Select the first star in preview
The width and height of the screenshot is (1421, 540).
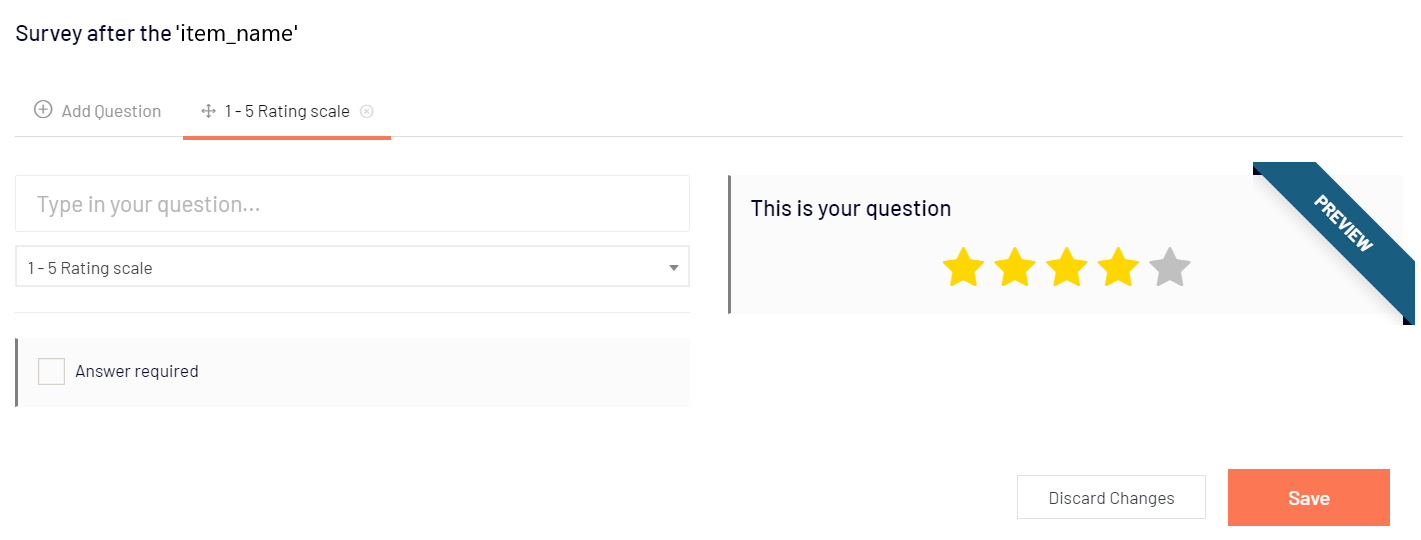[x=963, y=268]
